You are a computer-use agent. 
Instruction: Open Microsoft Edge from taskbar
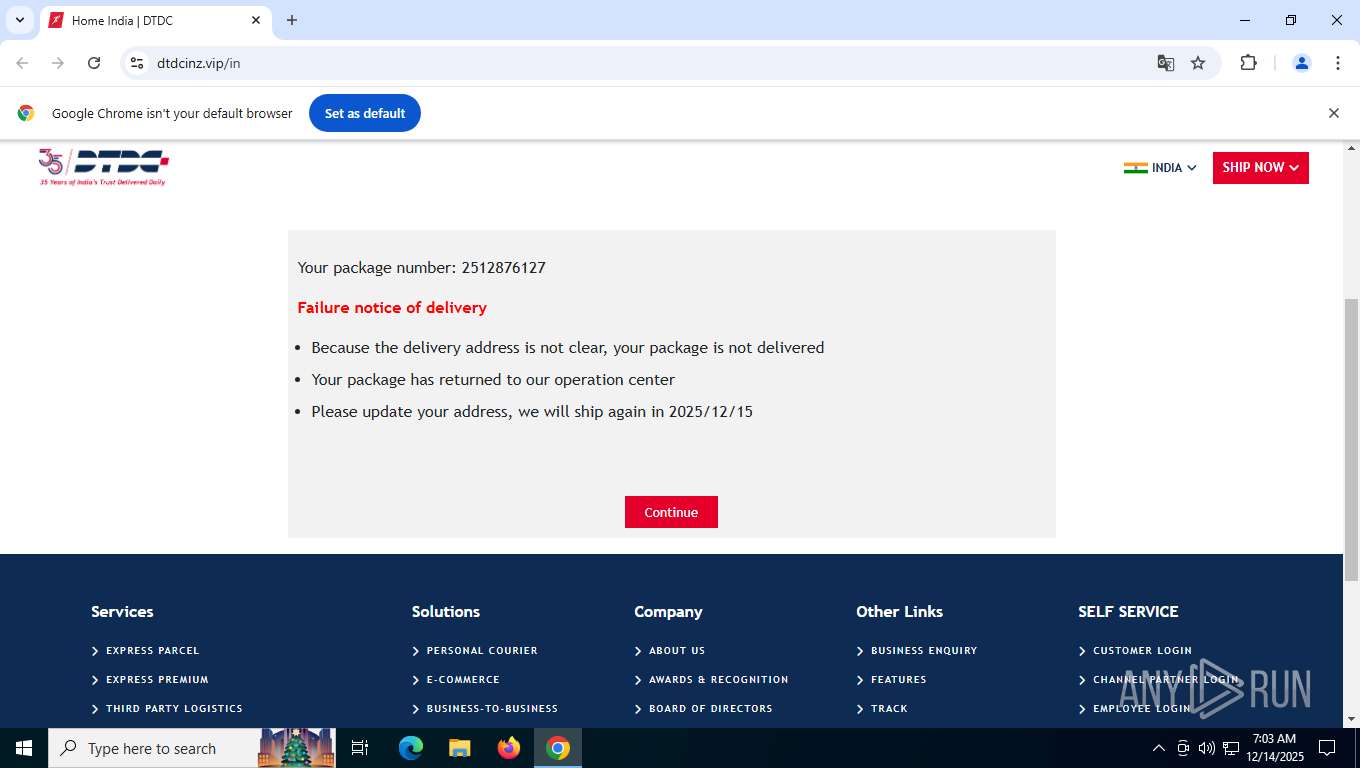[411, 748]
